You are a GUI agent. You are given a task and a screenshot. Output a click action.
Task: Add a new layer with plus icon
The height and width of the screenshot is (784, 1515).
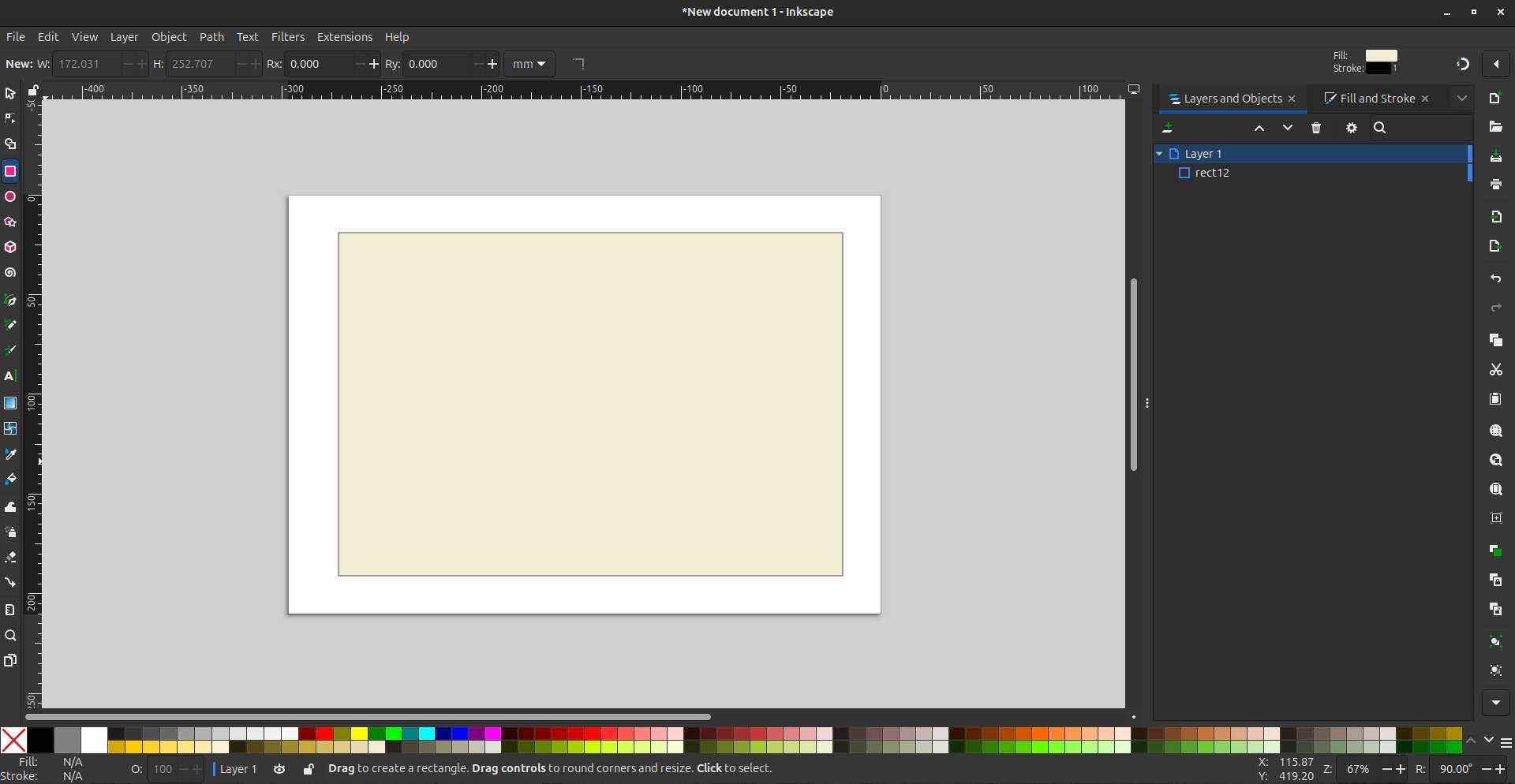[x=1168, y=128]
